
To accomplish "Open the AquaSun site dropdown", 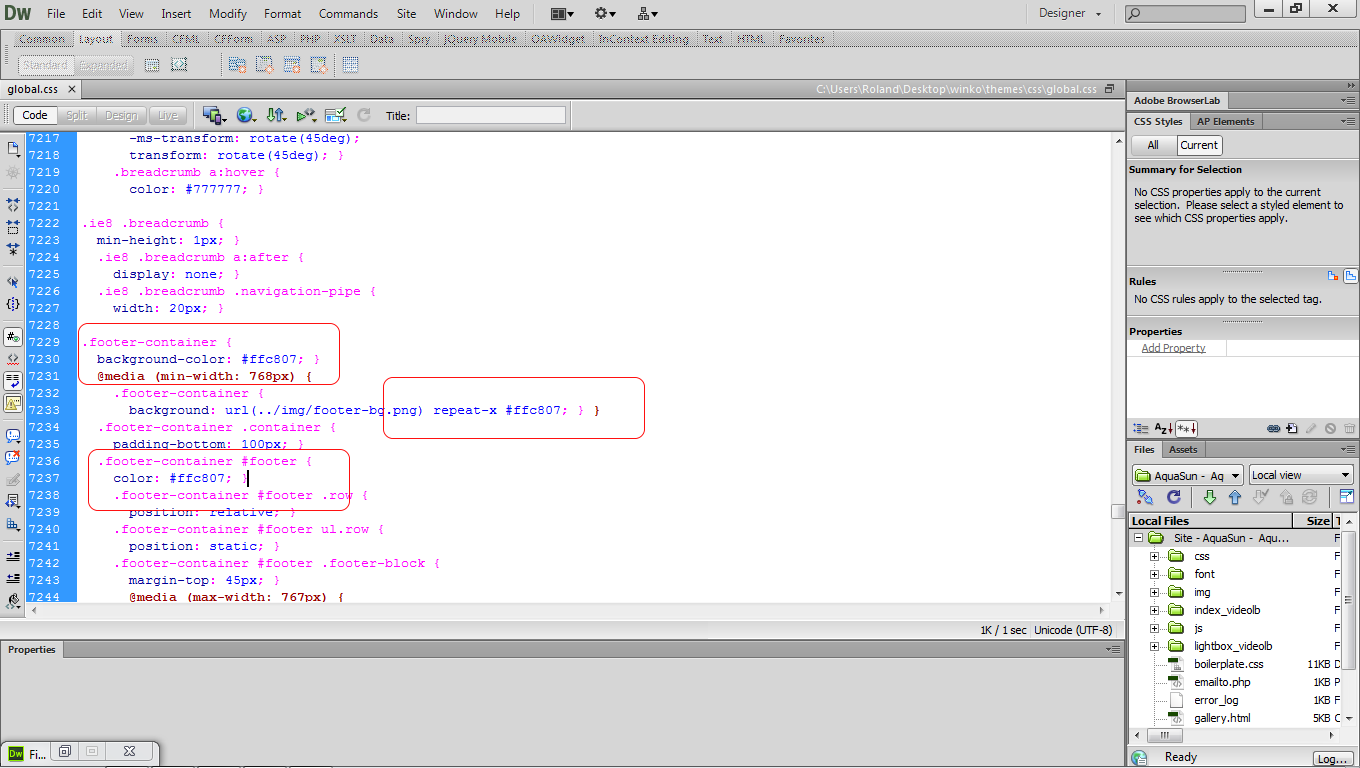I will (x=1188, y=475).
